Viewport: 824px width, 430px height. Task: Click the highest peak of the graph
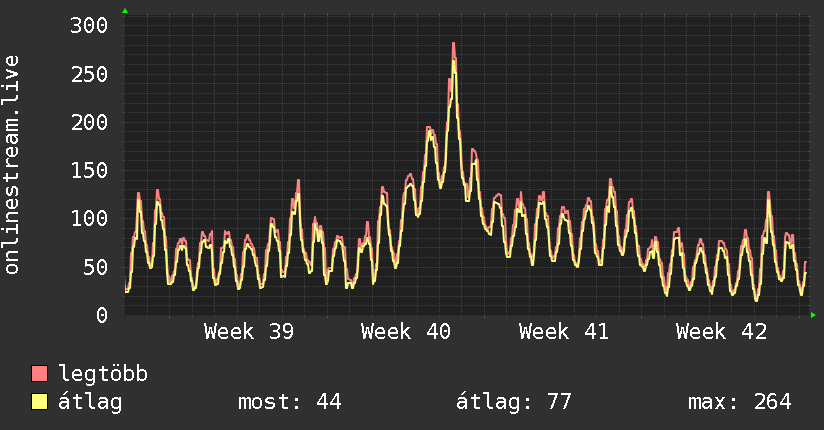point(453,45)
